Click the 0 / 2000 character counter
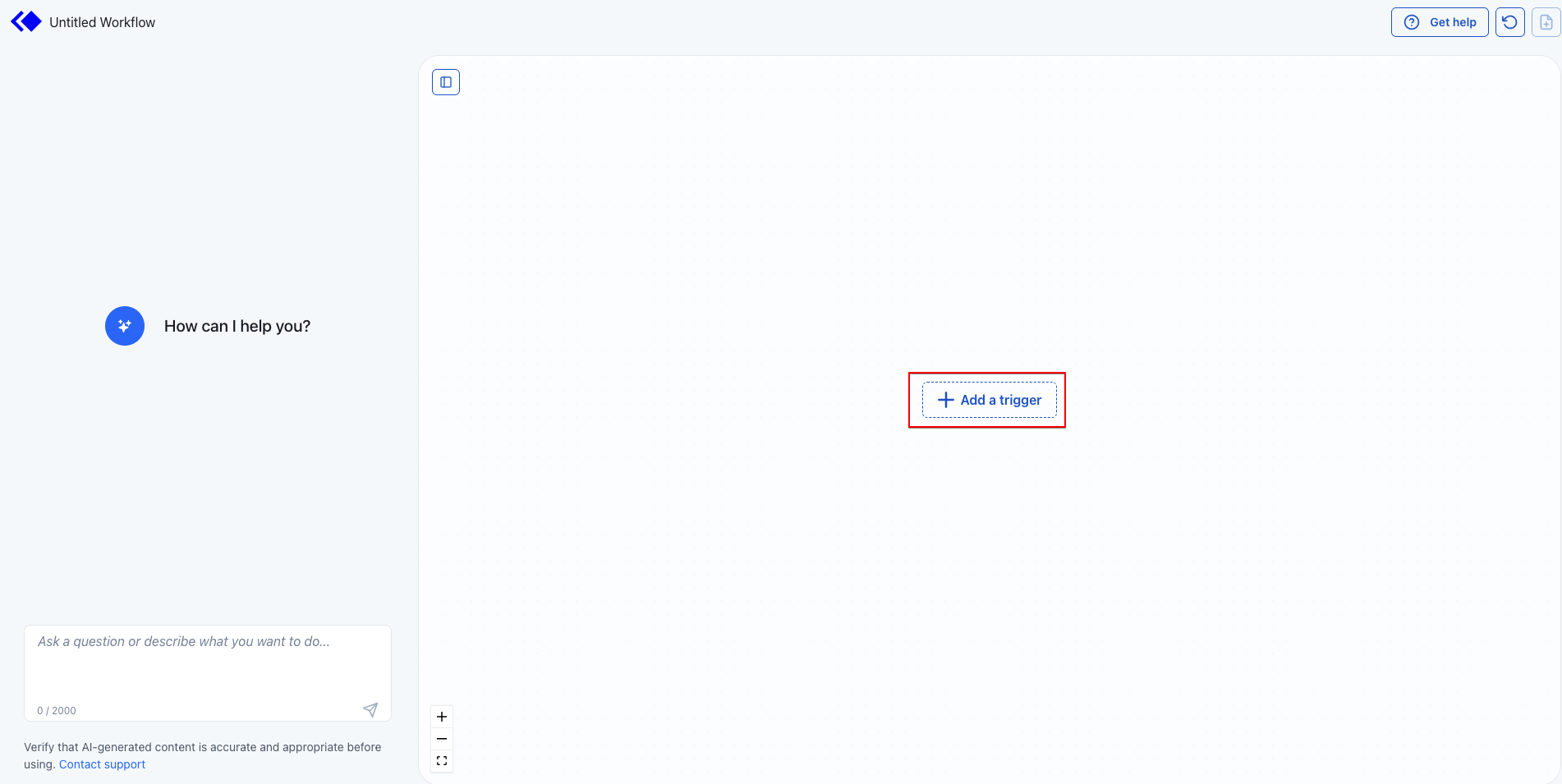1562x784 pixels. pyautogui.click(x=55, y=710)
